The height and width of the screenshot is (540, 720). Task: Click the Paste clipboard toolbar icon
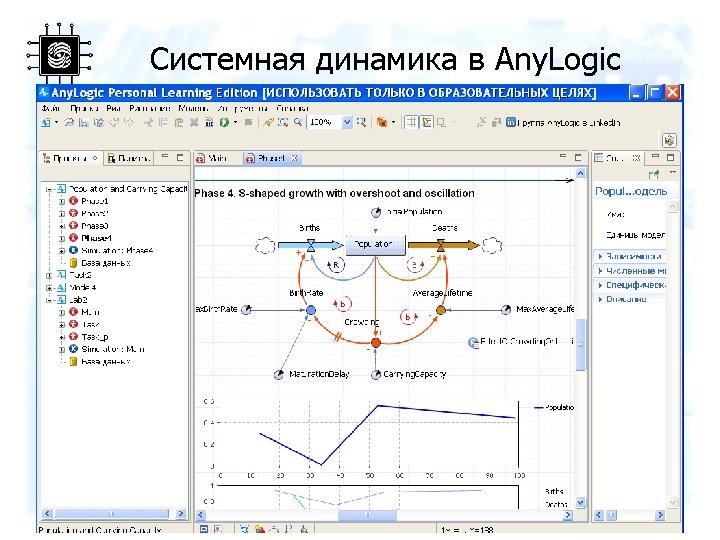(x=179, y=123)
